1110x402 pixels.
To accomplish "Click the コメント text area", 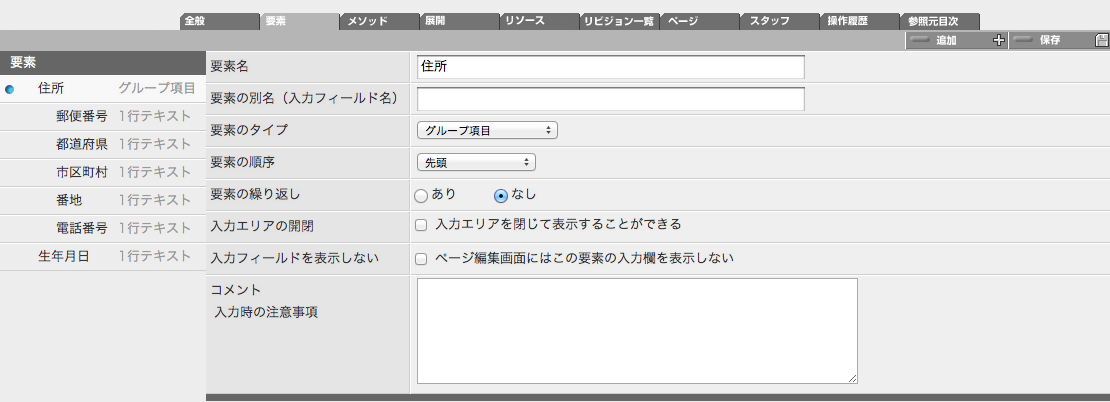I will (637, 331).
